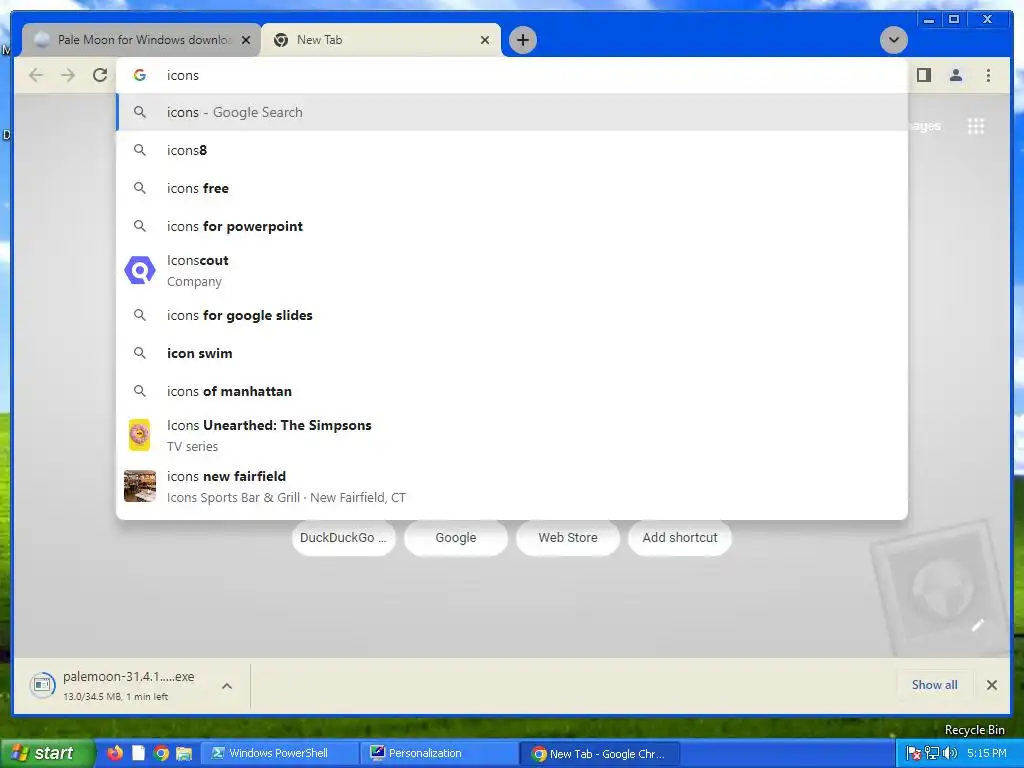Click Add shortcut

[680, 537]
